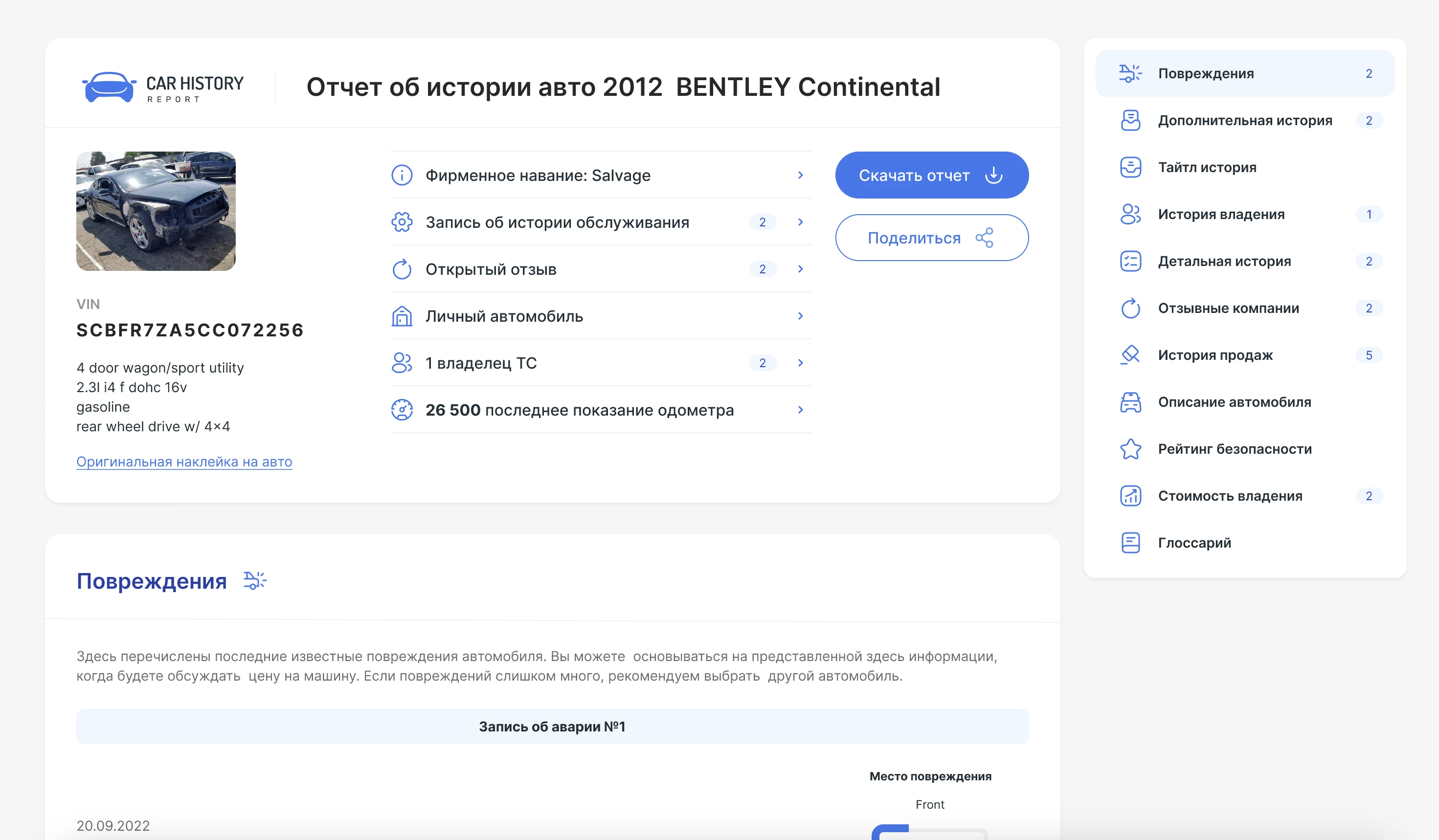Screen dimensions: 1439x840
Task: Click the Скачать отчет download button
Action: click(x=931, y=175)
